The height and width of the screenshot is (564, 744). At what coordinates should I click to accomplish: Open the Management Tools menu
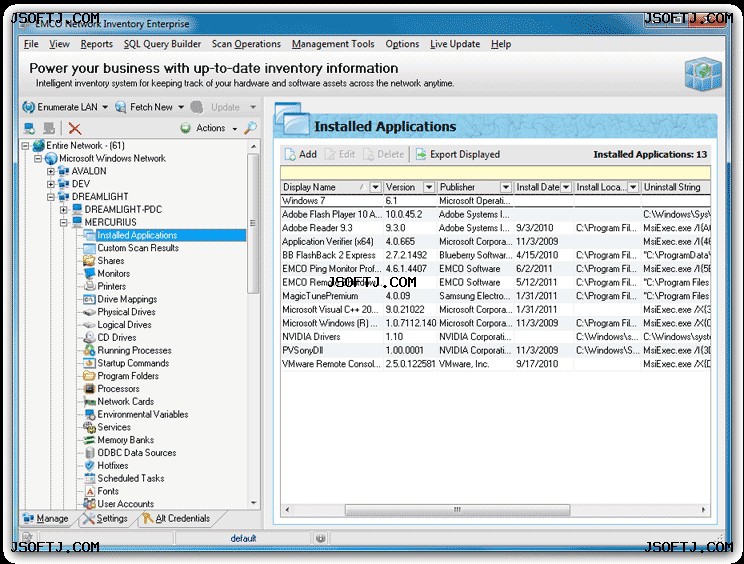(333, 44)
